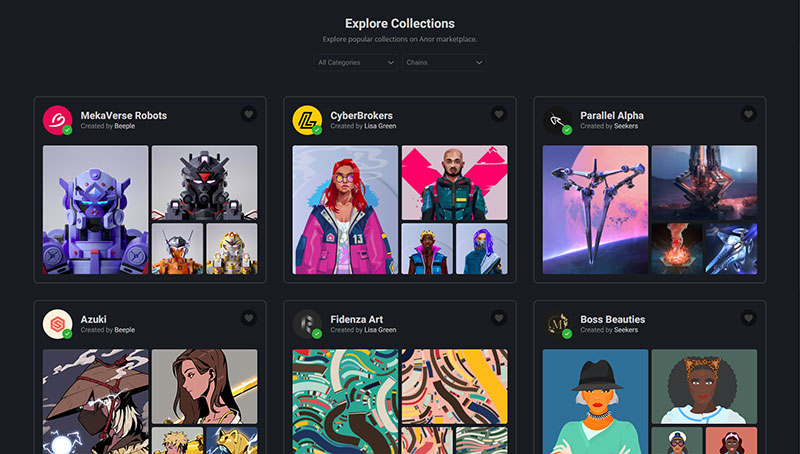This screenshot has width=800, height=454.
Task: Open the Azuki samurai with straw hat image
Action: tap(95, 402)
